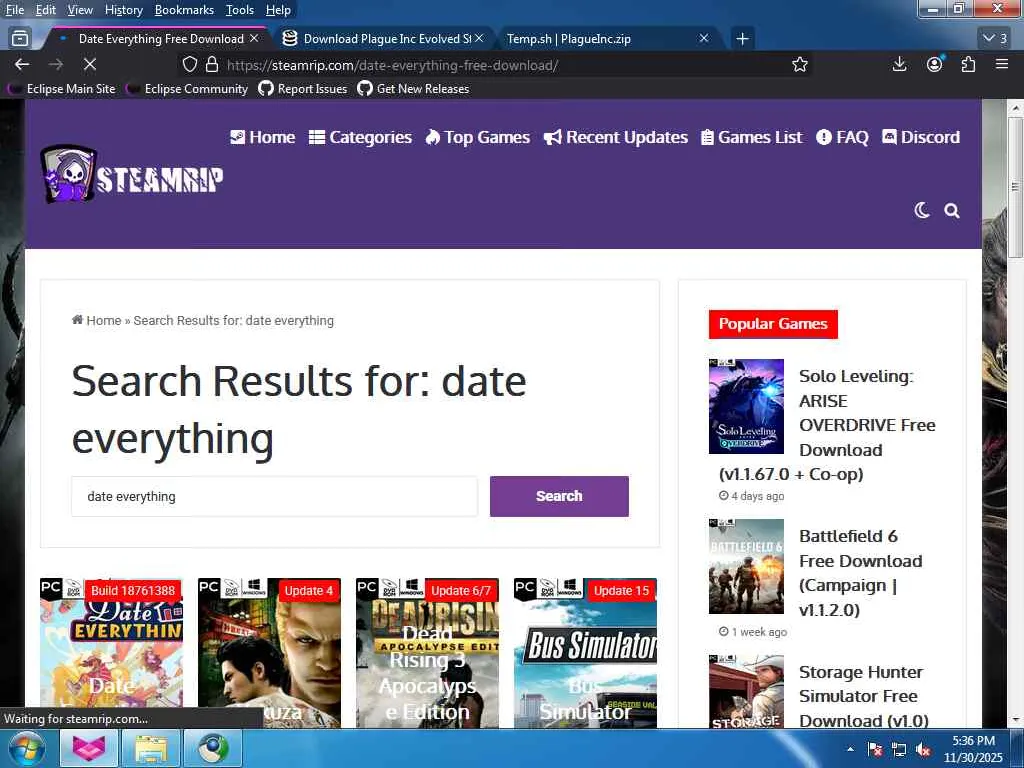Open the Discord nav link
The height and width of the screenshot is (768, 1024).
(921, 137)
